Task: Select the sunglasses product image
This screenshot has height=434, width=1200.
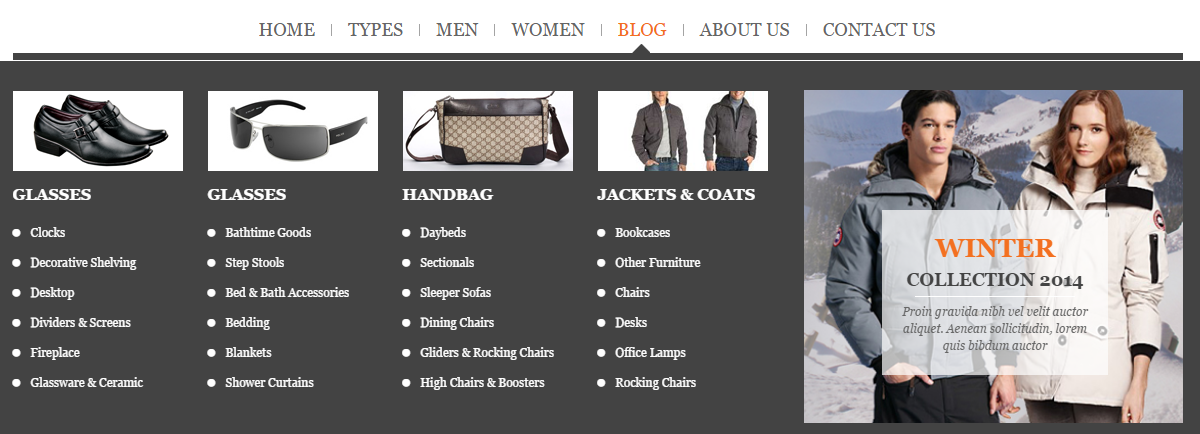Action: point(293,131)
